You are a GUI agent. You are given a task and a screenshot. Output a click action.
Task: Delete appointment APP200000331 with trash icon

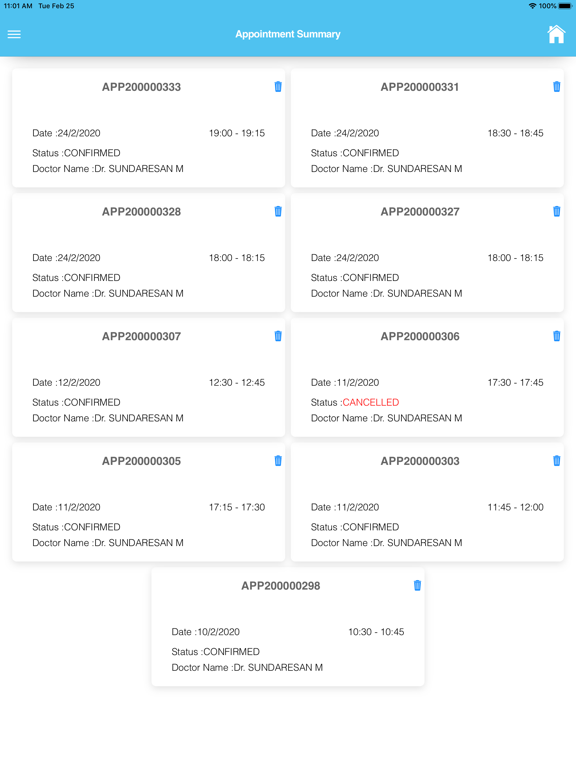(557, 87)
